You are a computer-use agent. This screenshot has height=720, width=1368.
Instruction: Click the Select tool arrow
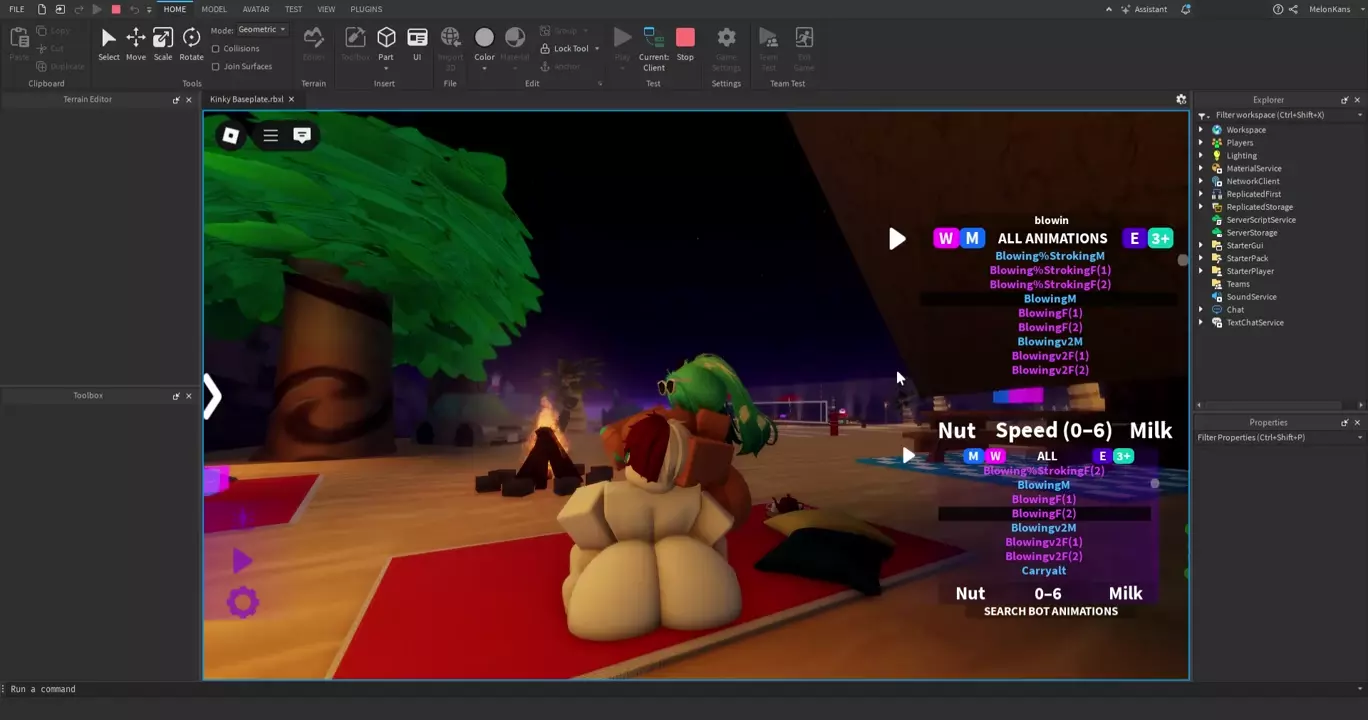coord(108,44)
